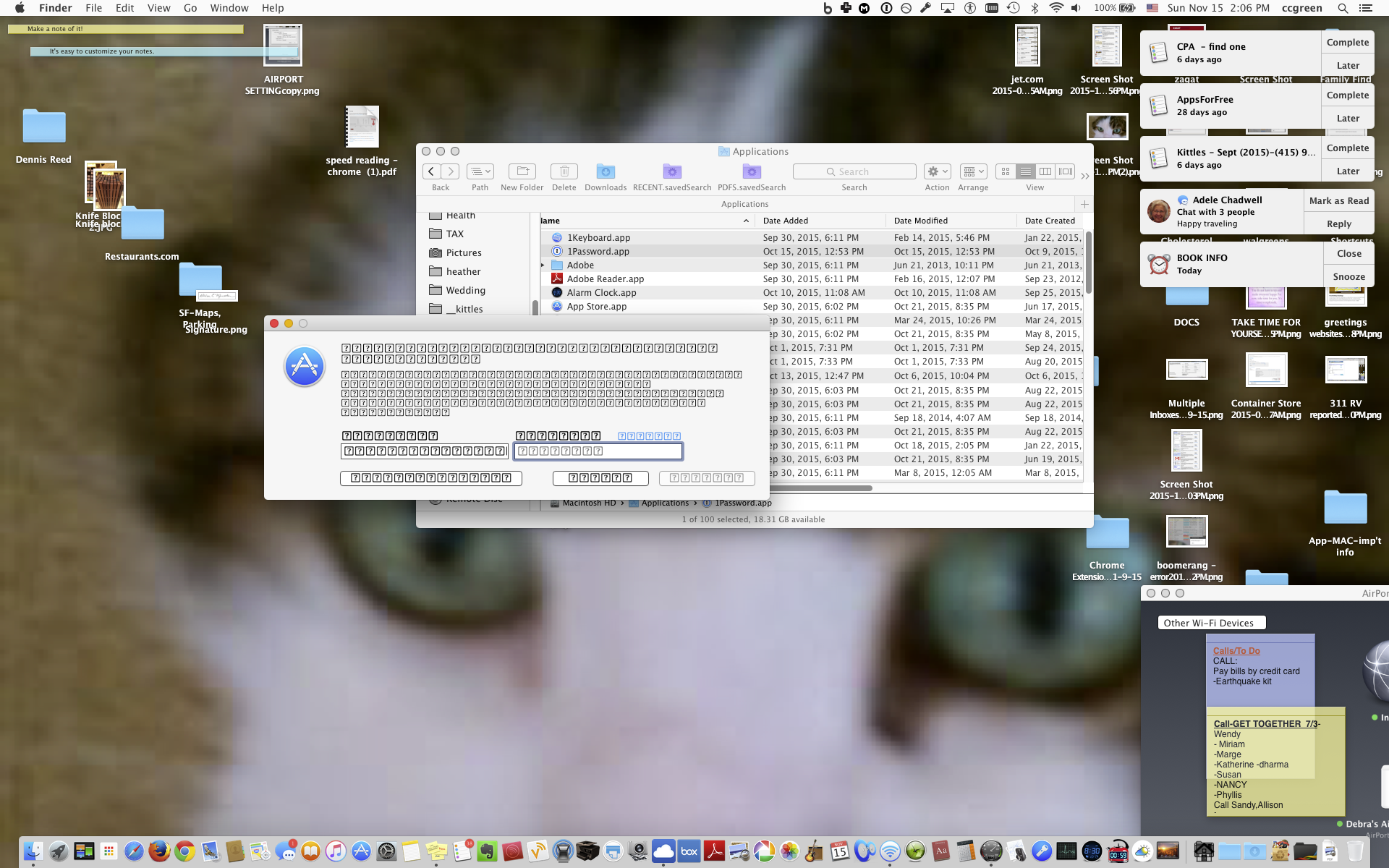Click Mark as Read on Adele Chadwell chat

[x=1338, y=200]
